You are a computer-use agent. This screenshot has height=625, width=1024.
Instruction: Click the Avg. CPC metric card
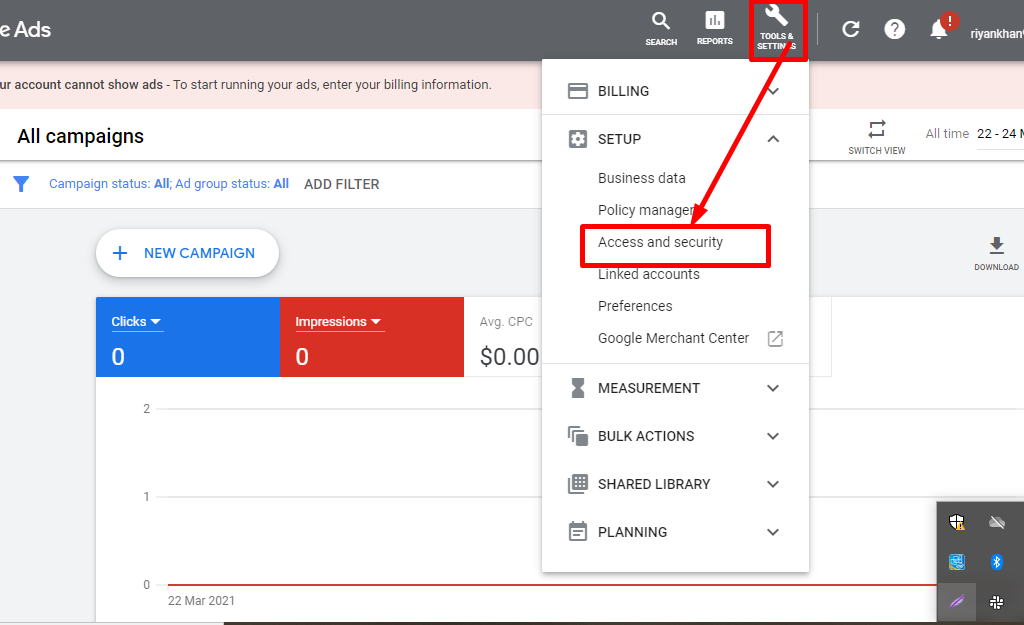pyautogui.click(x=503, y=337)
